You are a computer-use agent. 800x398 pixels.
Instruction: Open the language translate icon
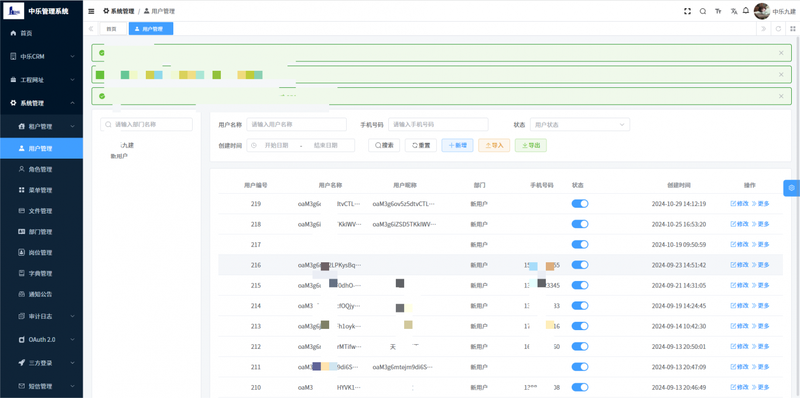(734, 11)
